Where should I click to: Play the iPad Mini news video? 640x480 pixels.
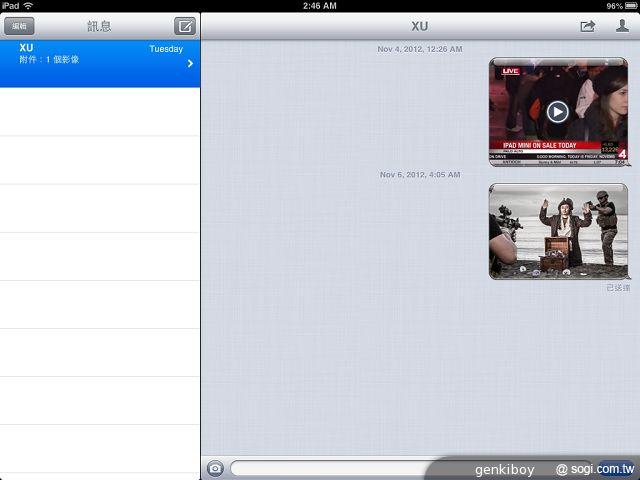click(558, 111)
